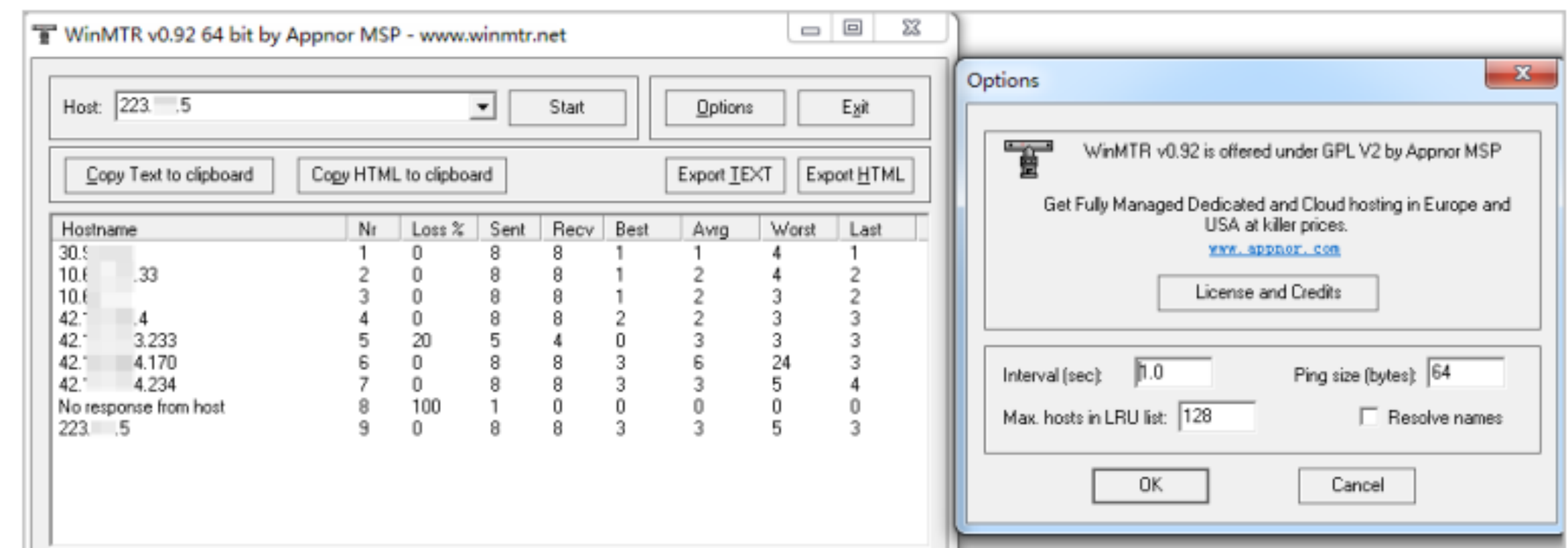Maximize the WinMTR main window
Viewport: 1568px width, 548px height.
click(852, 28)
